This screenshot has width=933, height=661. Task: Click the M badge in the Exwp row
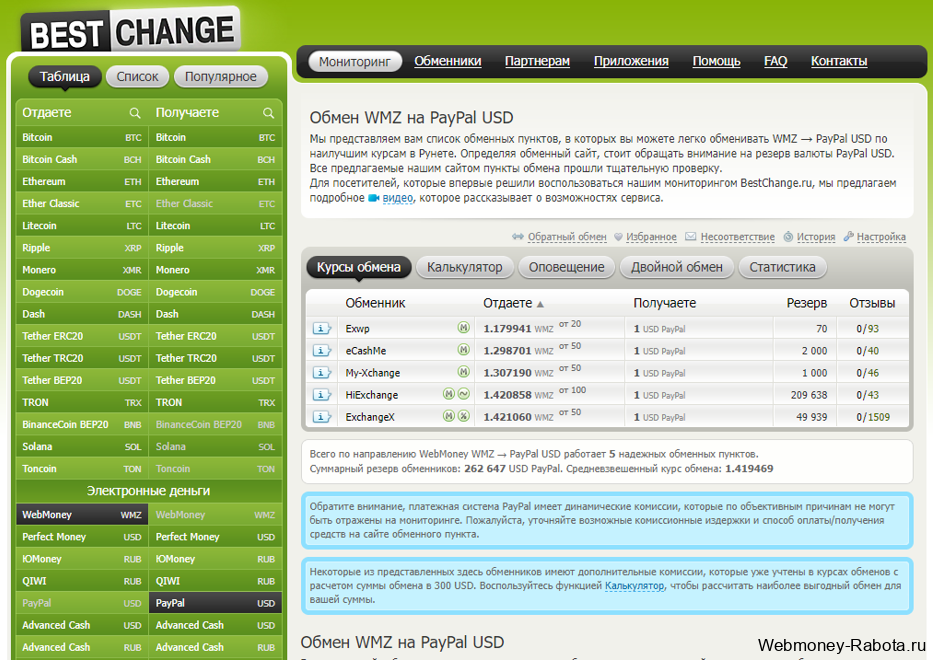463,327
